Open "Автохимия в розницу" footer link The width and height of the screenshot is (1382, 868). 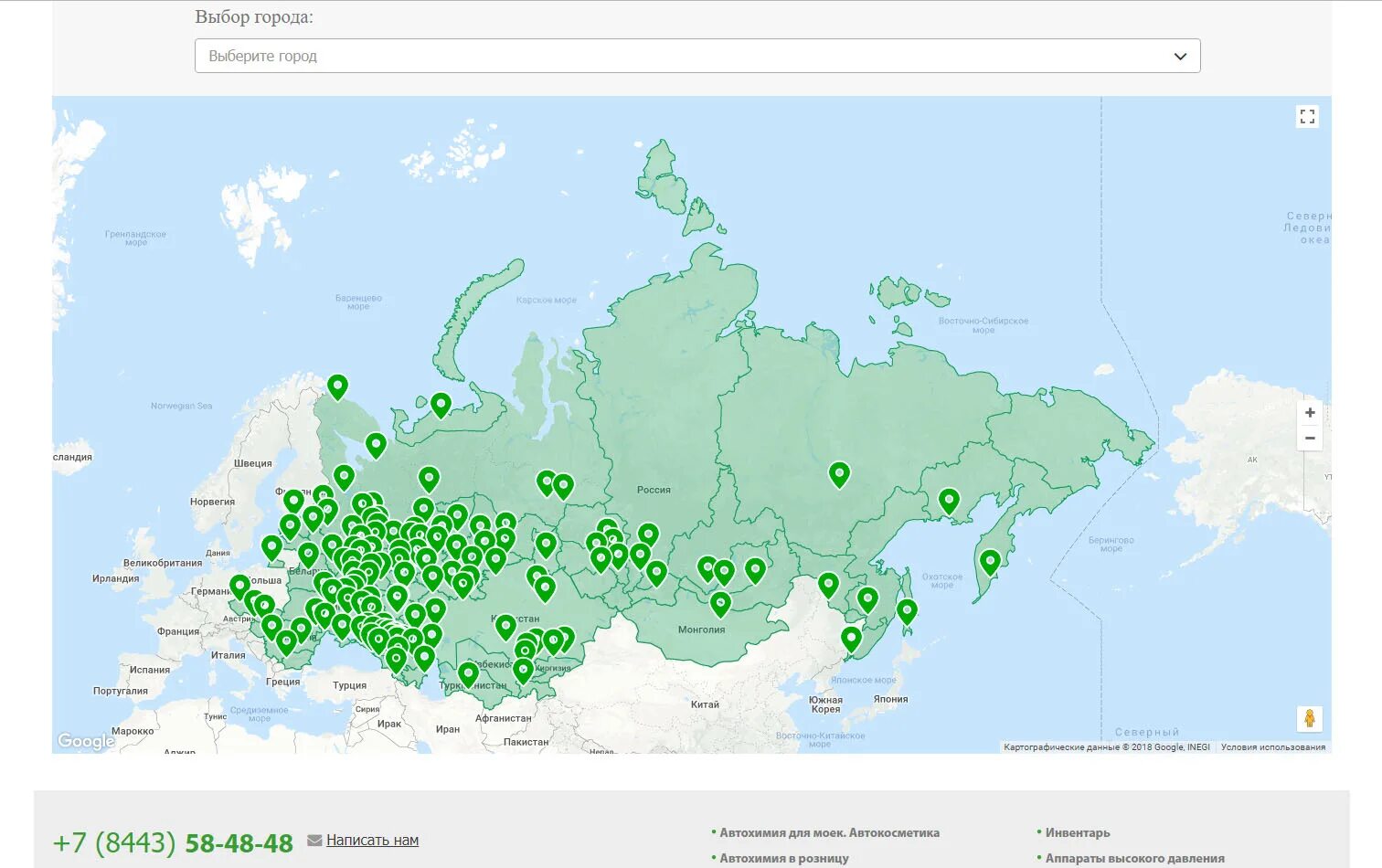(x=783, y=858)
